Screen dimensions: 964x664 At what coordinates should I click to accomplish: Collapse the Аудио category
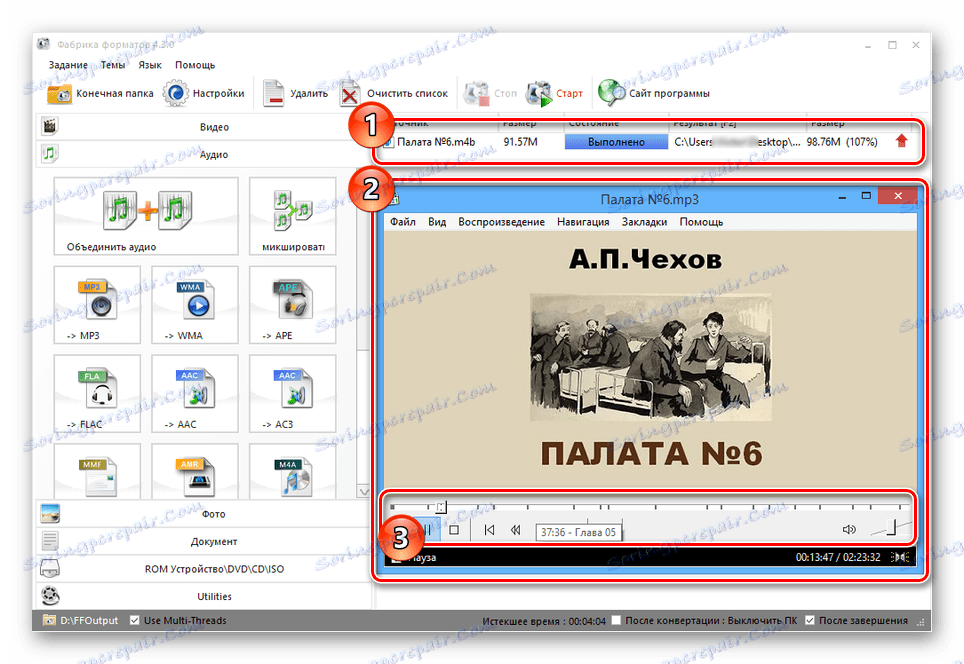204,154
